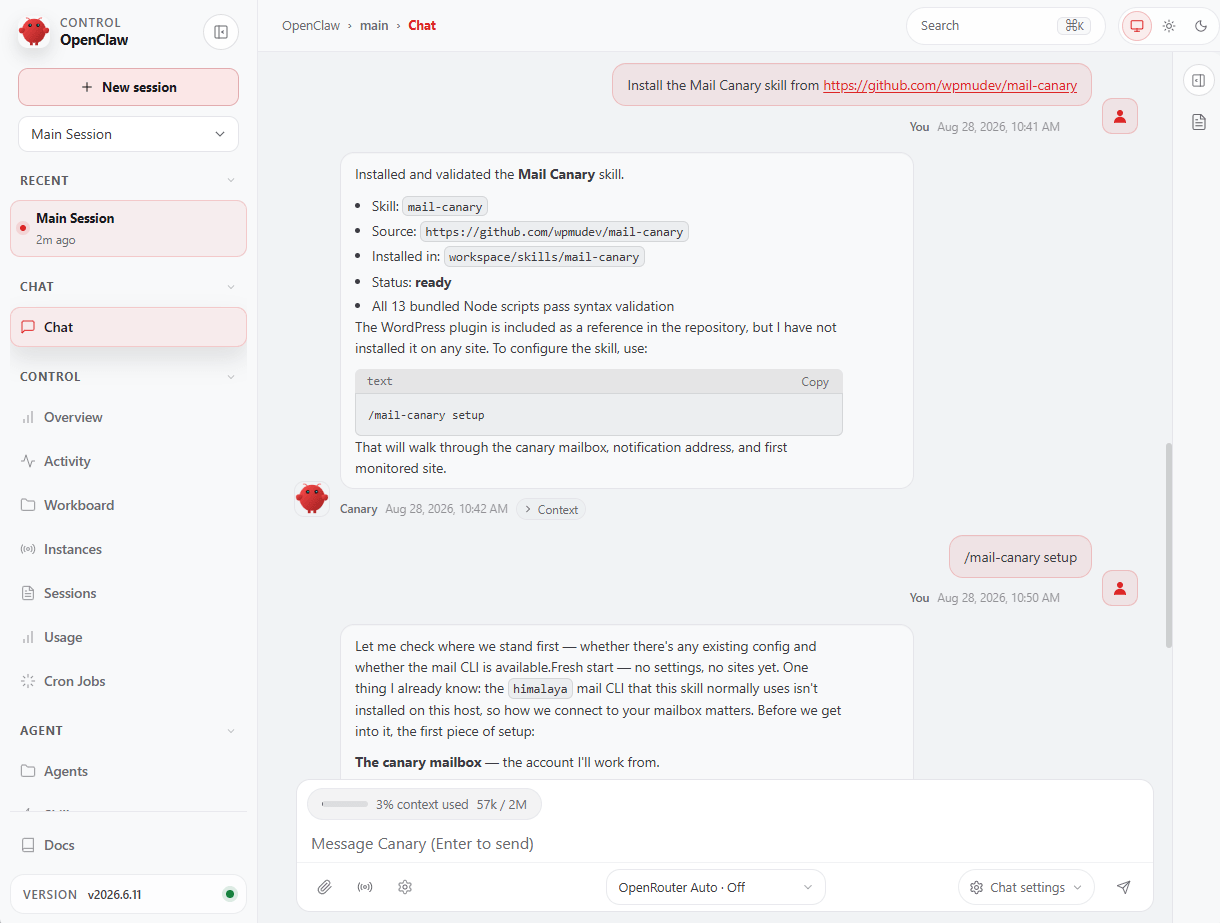This screenshot has width=1220, height=923.
Task: Click the ⌘K shortcut badge
Action: [x=1074, y=26]
